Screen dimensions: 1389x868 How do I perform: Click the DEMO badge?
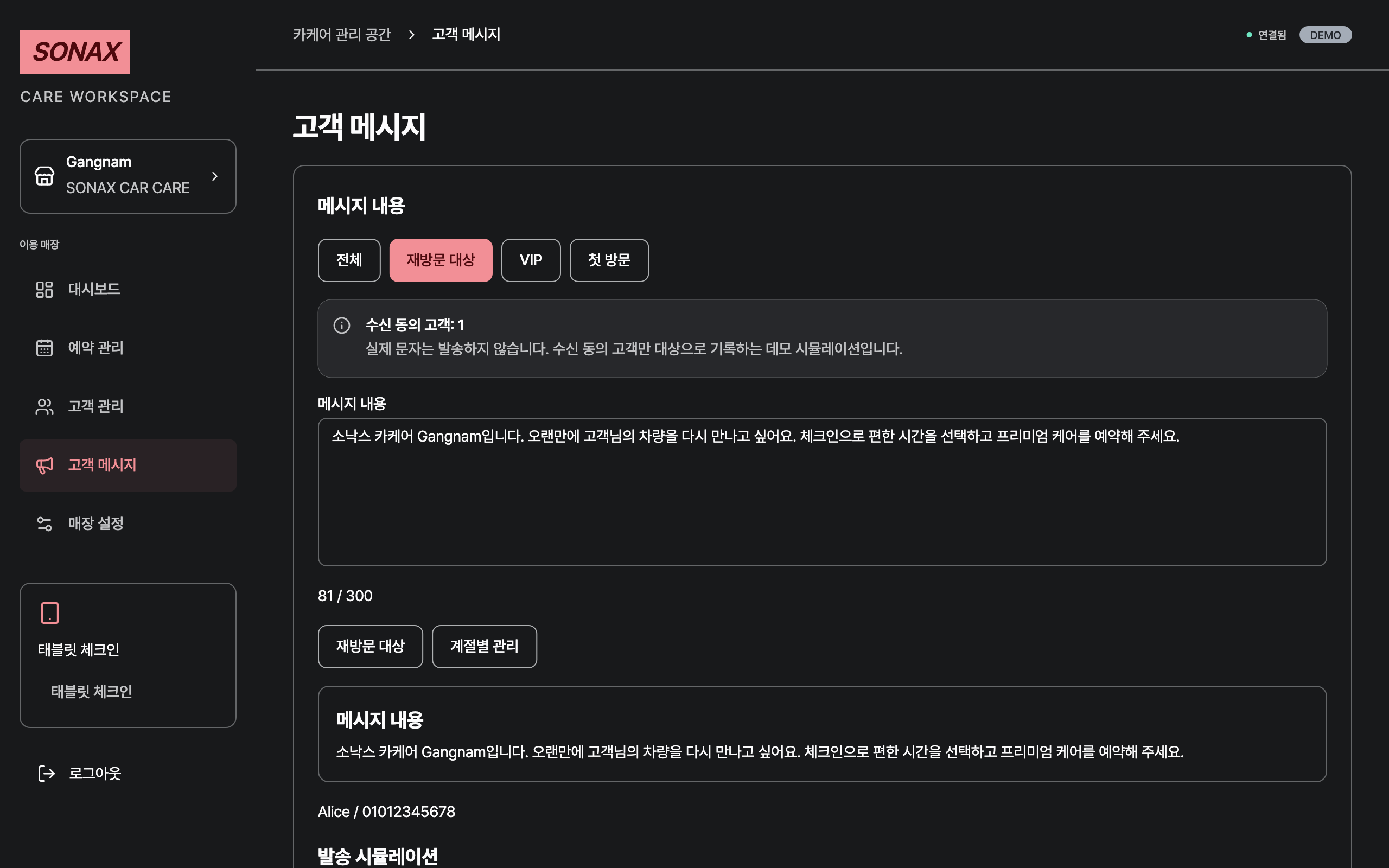click(x=1326, y=35)
